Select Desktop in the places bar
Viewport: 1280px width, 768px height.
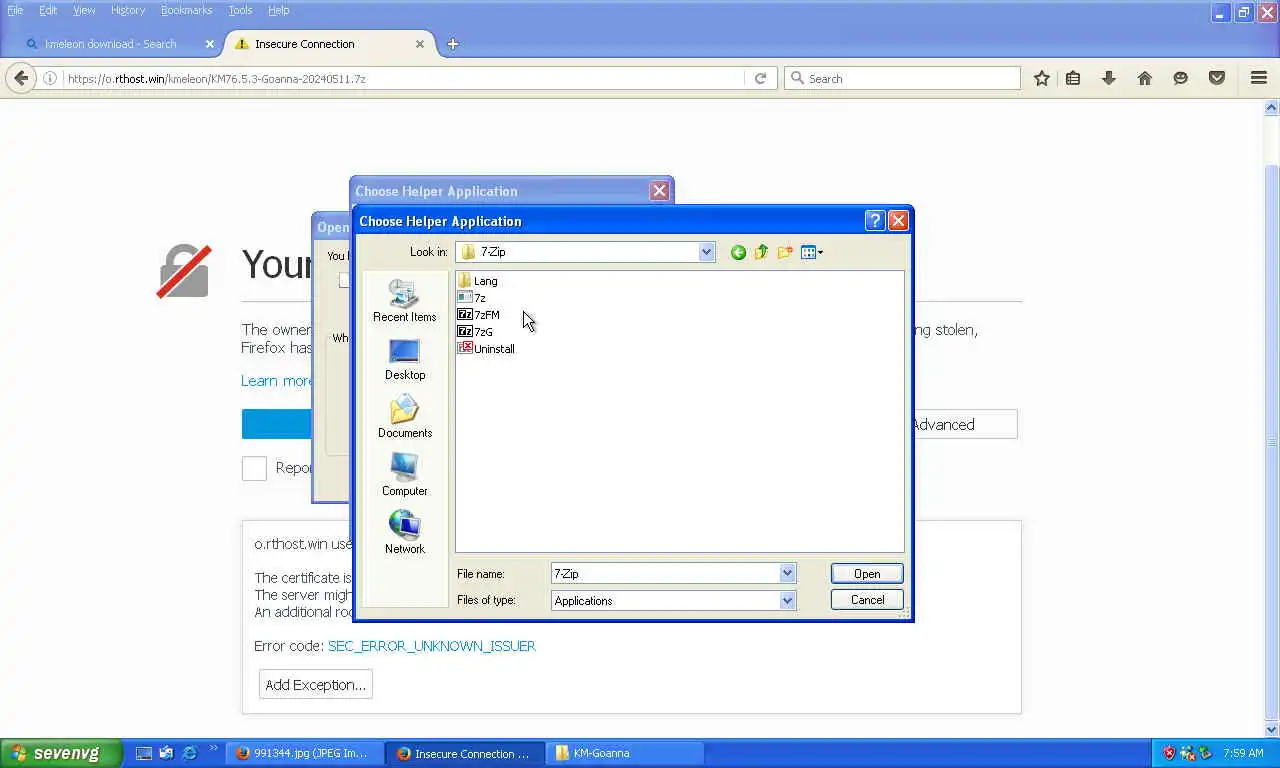[404, 359]
